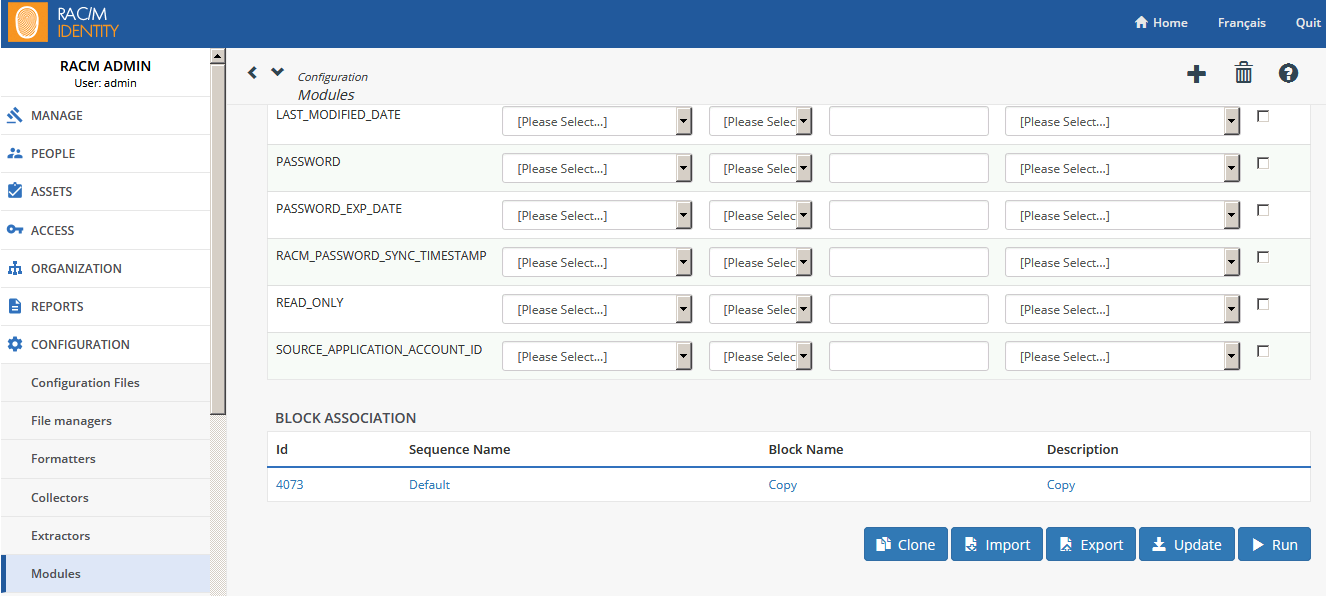Toggle checkbox for LAST_MODIFIED_DATE row
This screenshot has width=1326, height=596.
[x=1263, y=116]
